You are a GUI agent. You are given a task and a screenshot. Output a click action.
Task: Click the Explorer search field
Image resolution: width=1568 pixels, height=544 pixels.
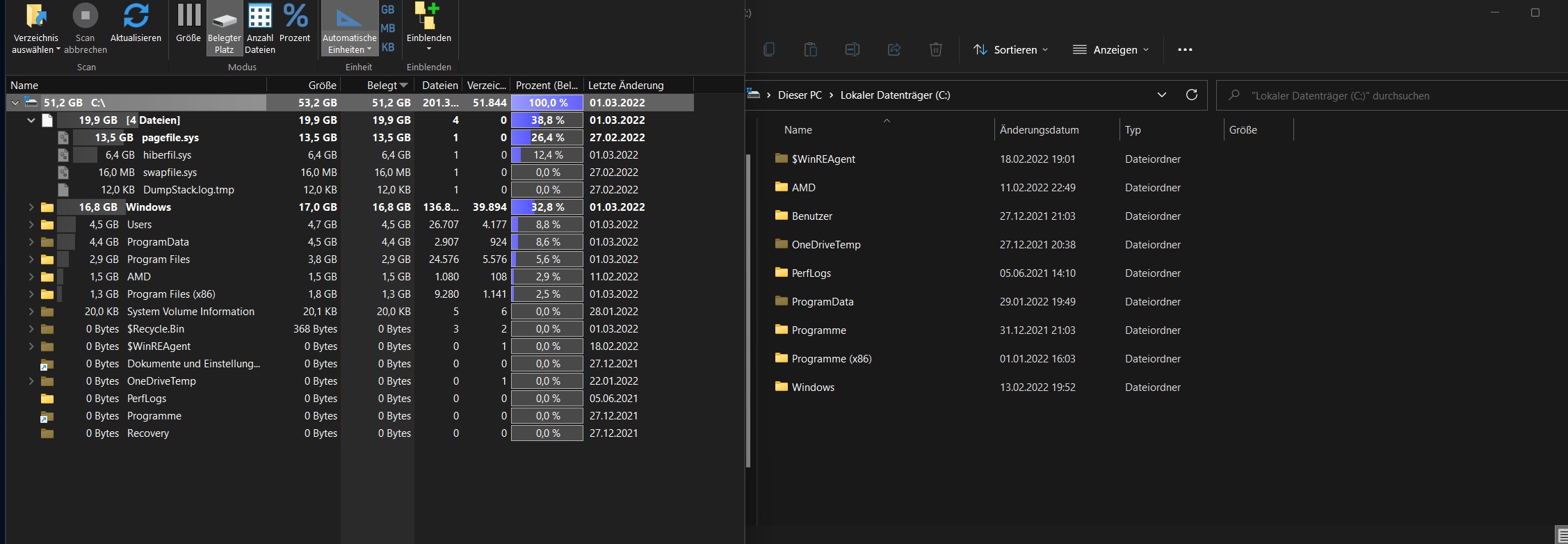pyautogui.click(x=1391, y=95)
